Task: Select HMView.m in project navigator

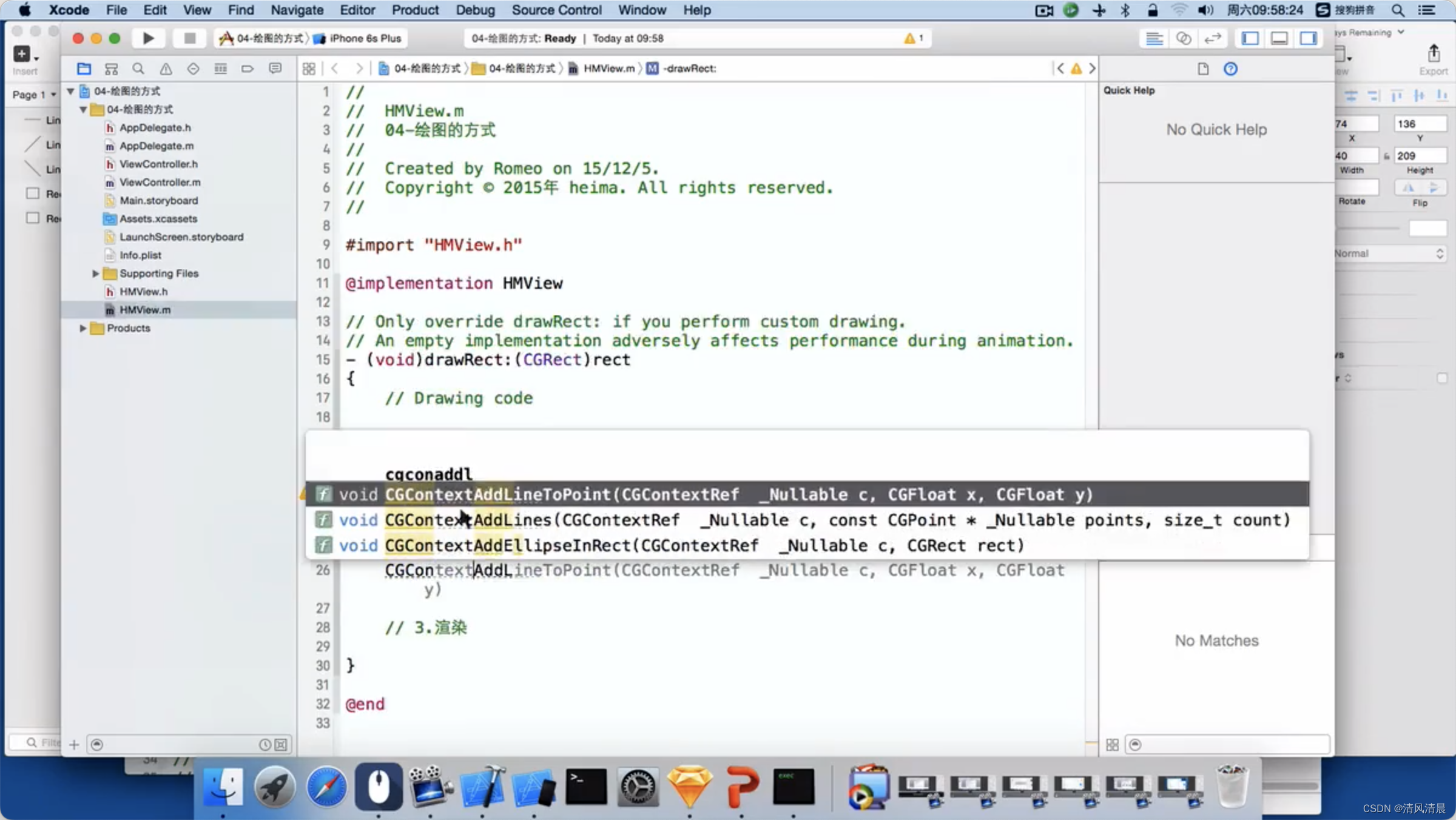Action: point(144,309)
